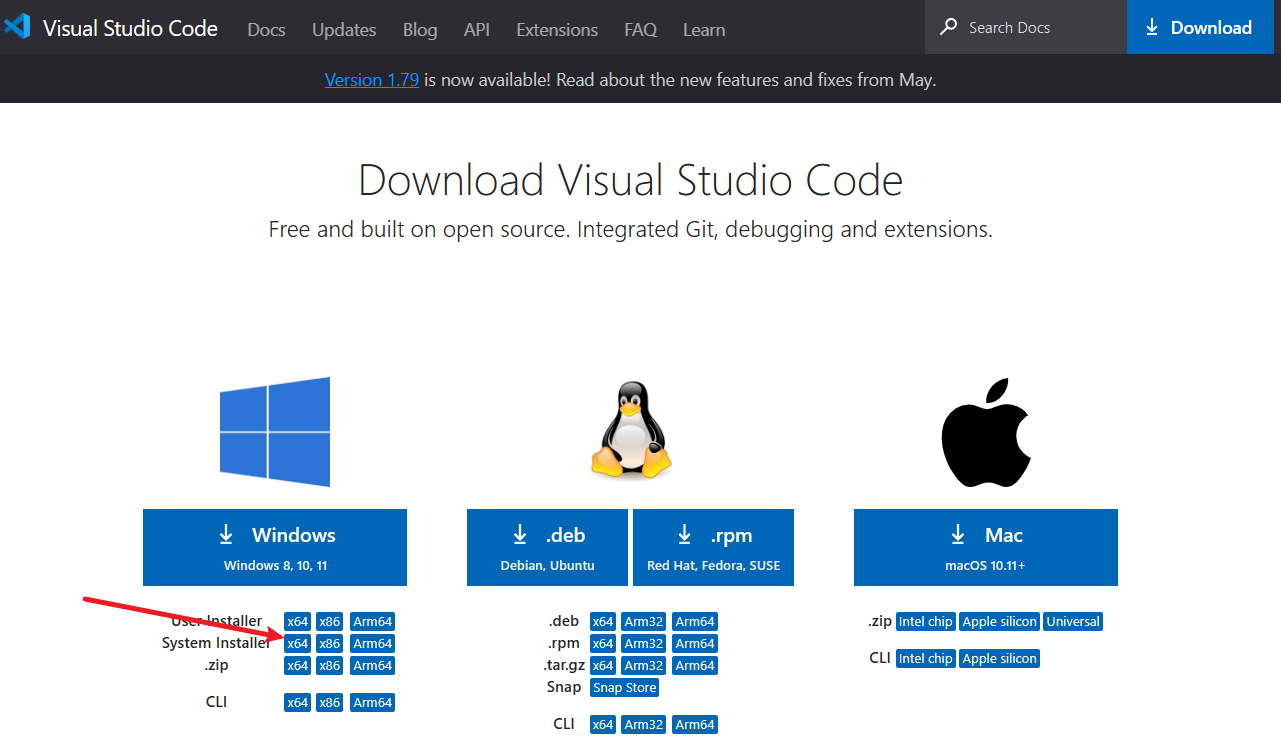Click the Apple logo image
The height and width of the screenshot is (738, 1281).
pyautogui.click(x=985, y=432)
